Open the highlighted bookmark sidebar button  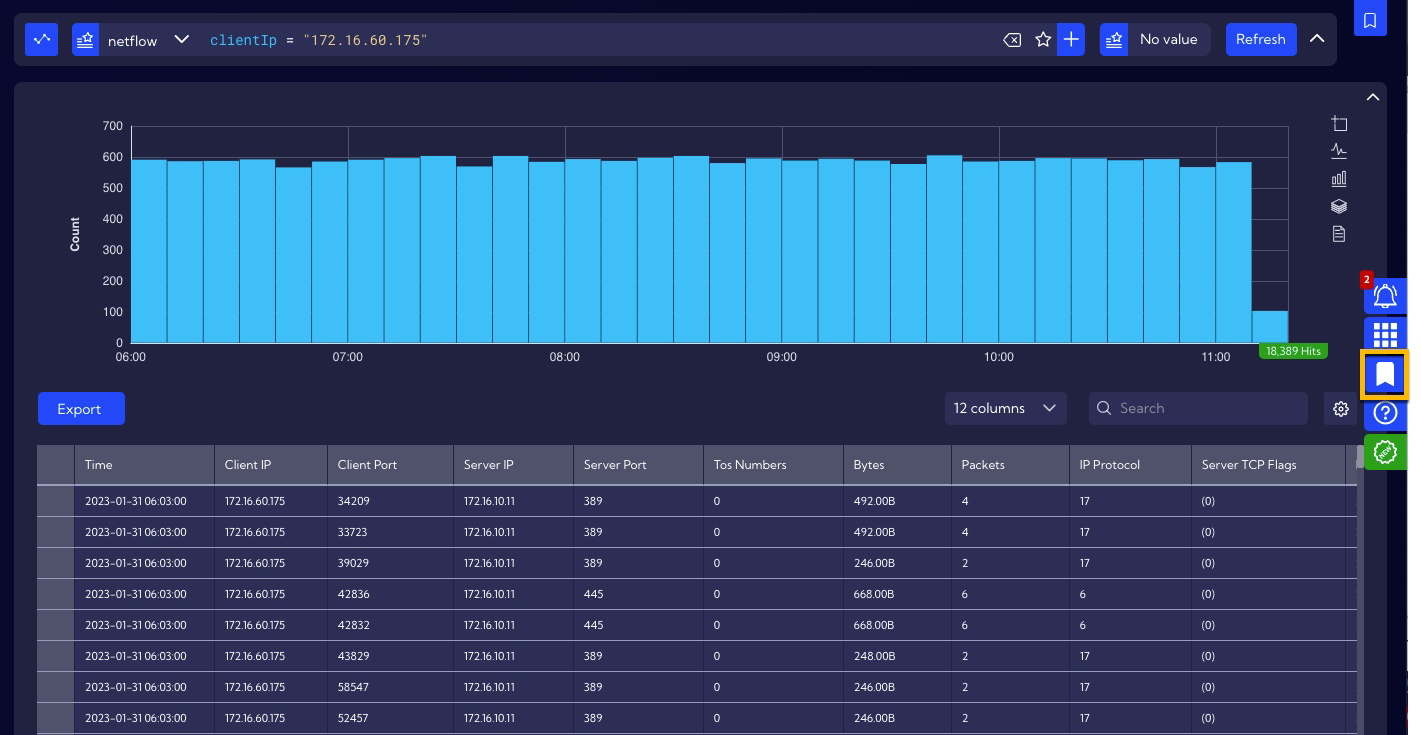point(1385,375)
